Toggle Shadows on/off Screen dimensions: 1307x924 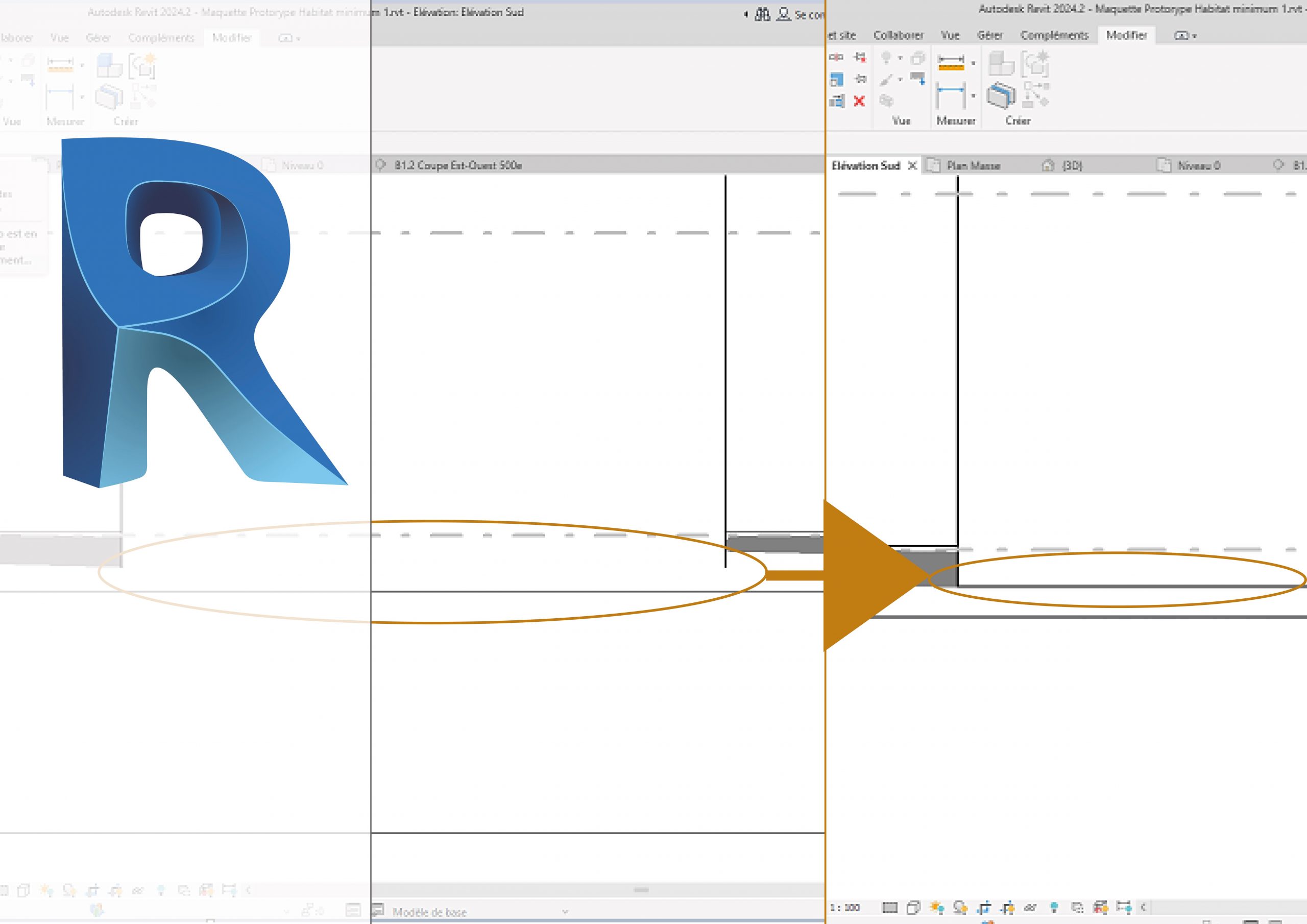pos(960,907)
